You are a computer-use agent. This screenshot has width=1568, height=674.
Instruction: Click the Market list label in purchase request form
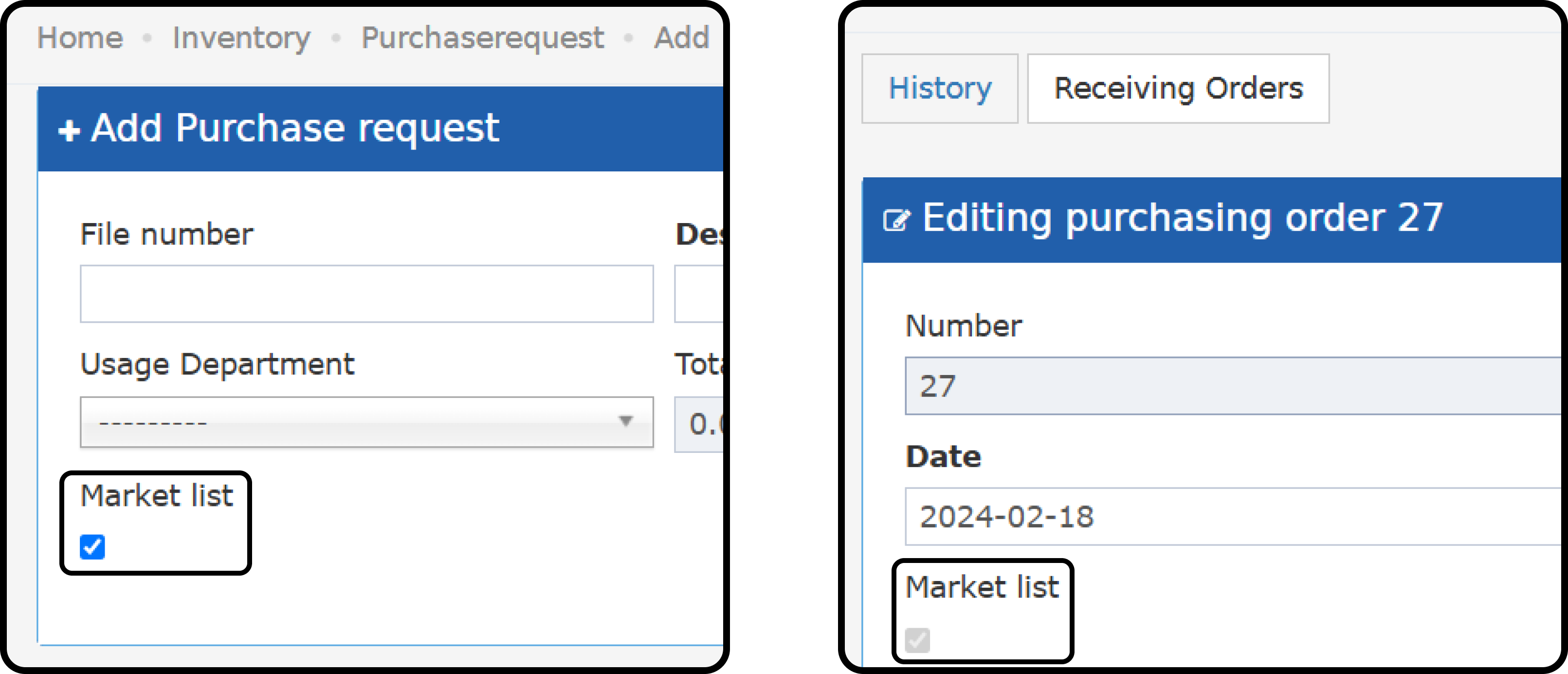pos(157,495)
